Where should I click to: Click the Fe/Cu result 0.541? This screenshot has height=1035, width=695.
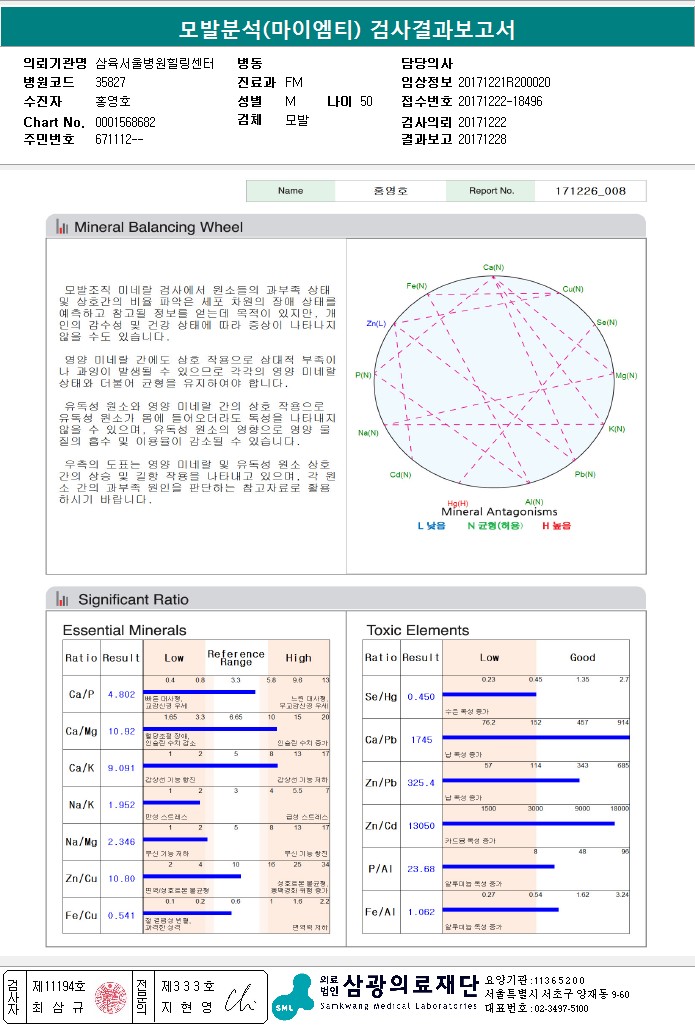click(x=121, y=916)
